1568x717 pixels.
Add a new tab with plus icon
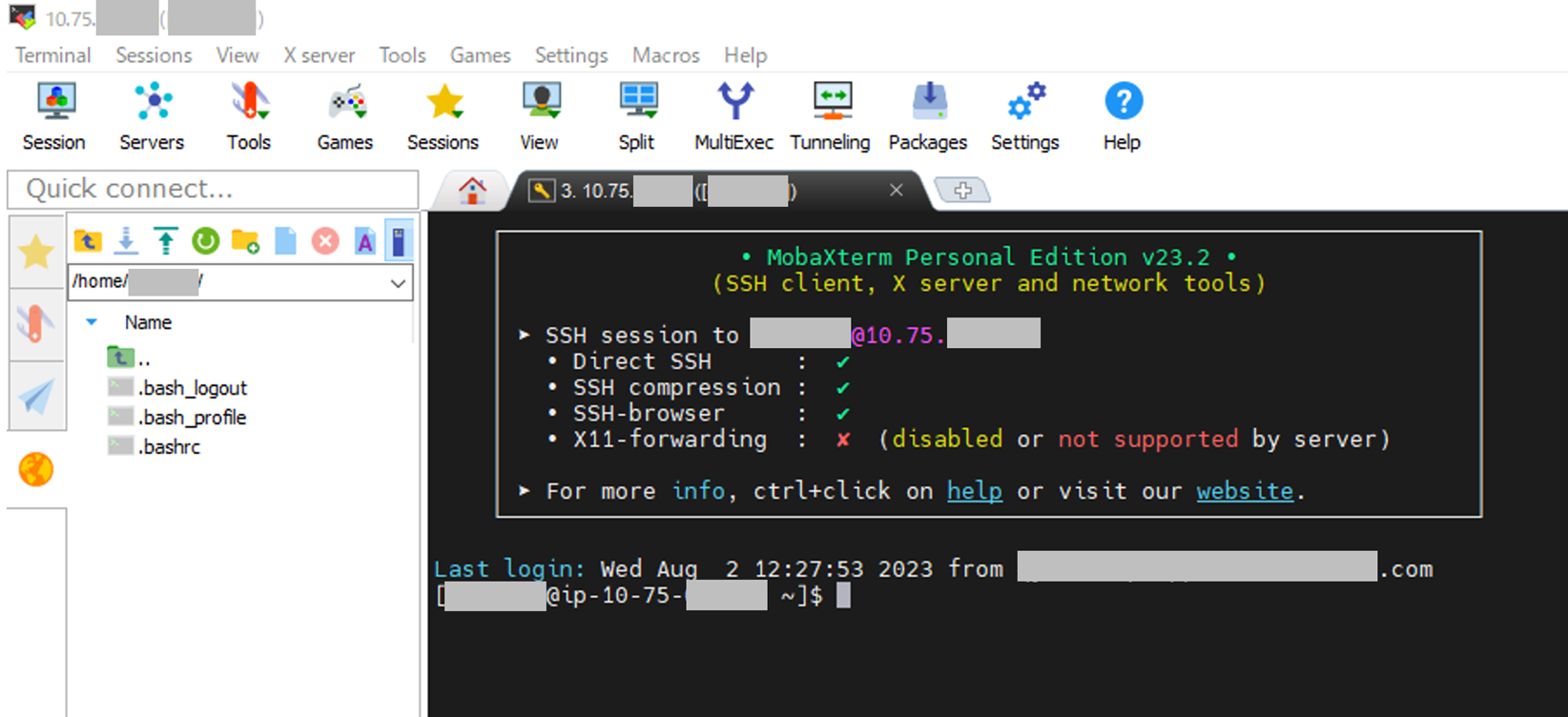tap(962, 191)
